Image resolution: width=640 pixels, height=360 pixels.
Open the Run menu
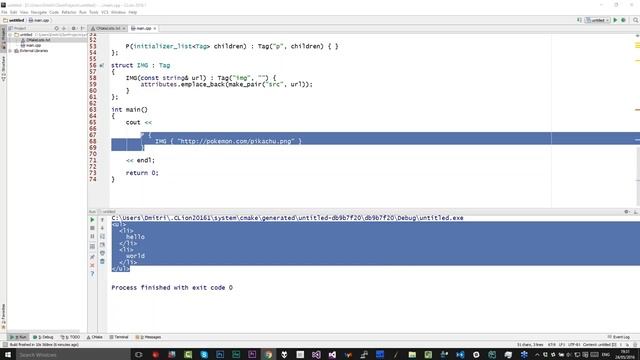(x=83, y=12)
